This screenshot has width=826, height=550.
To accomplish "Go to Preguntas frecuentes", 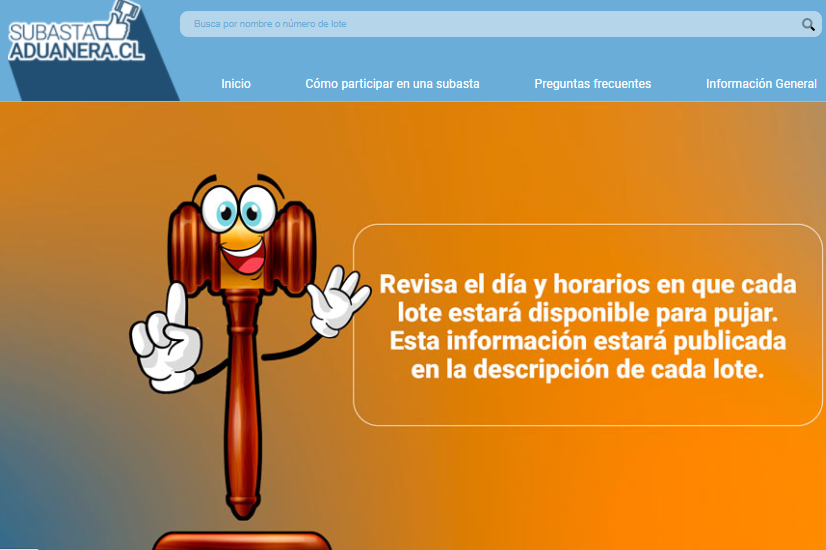I will click(x=593, y=84).
